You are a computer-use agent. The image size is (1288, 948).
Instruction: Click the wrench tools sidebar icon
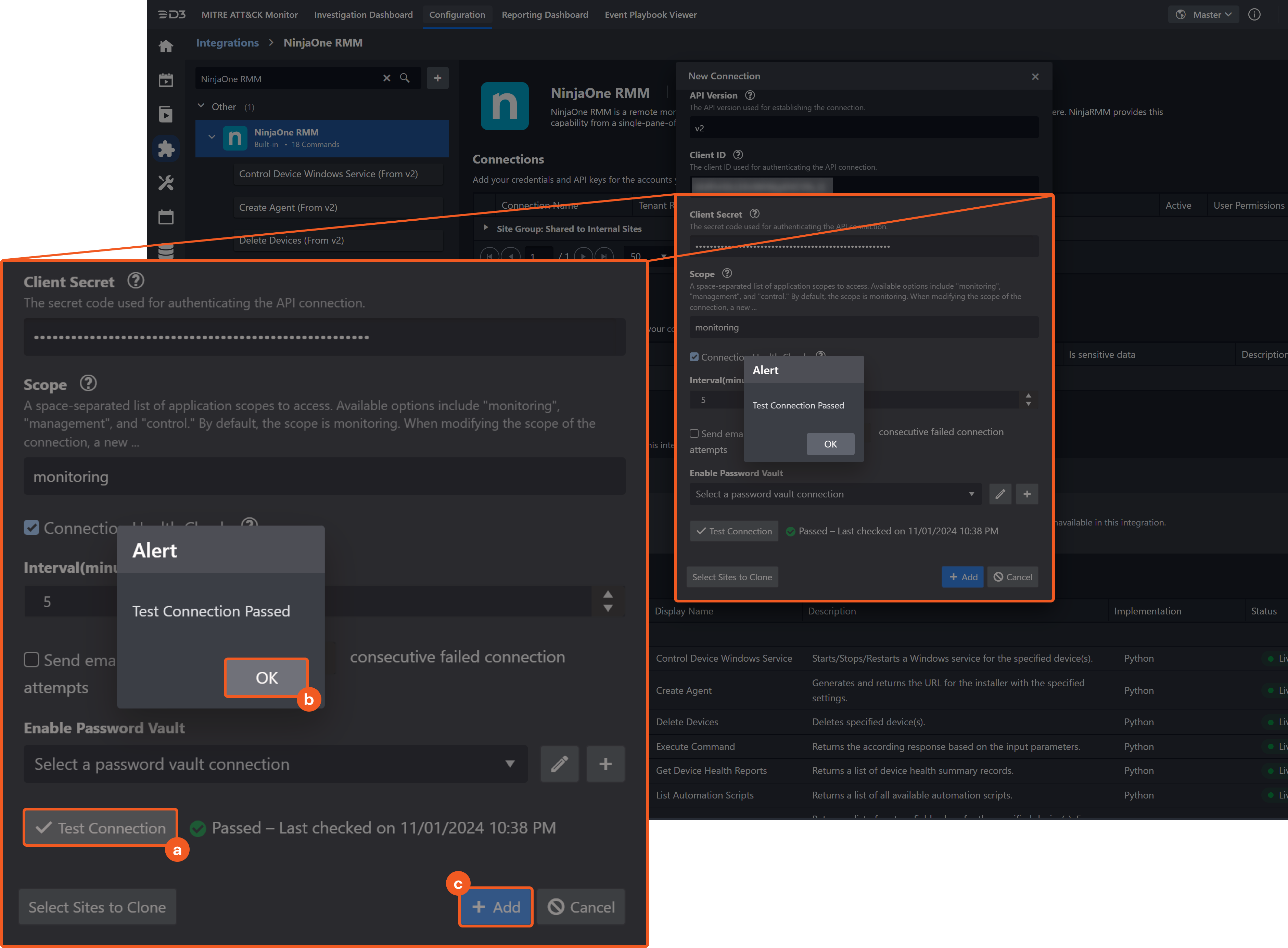coord(166,183)
